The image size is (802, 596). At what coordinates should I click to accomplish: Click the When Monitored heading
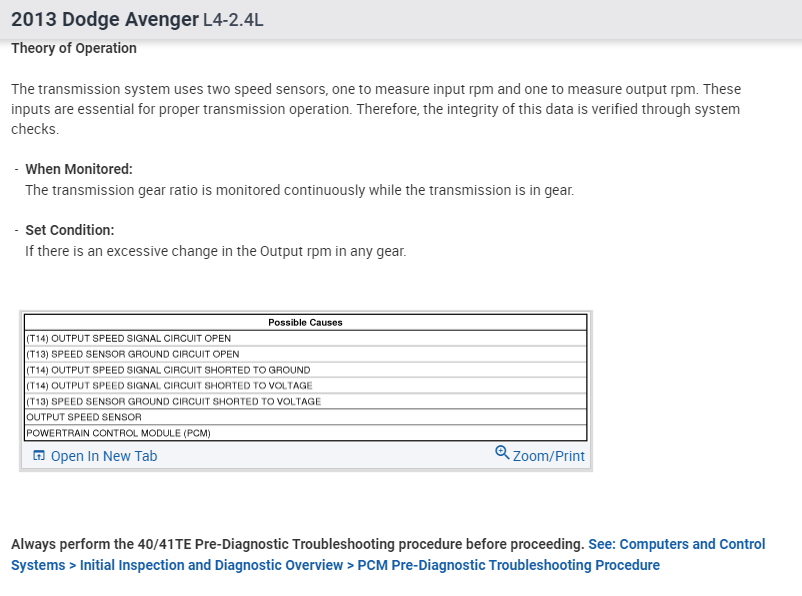coord(79,169)
